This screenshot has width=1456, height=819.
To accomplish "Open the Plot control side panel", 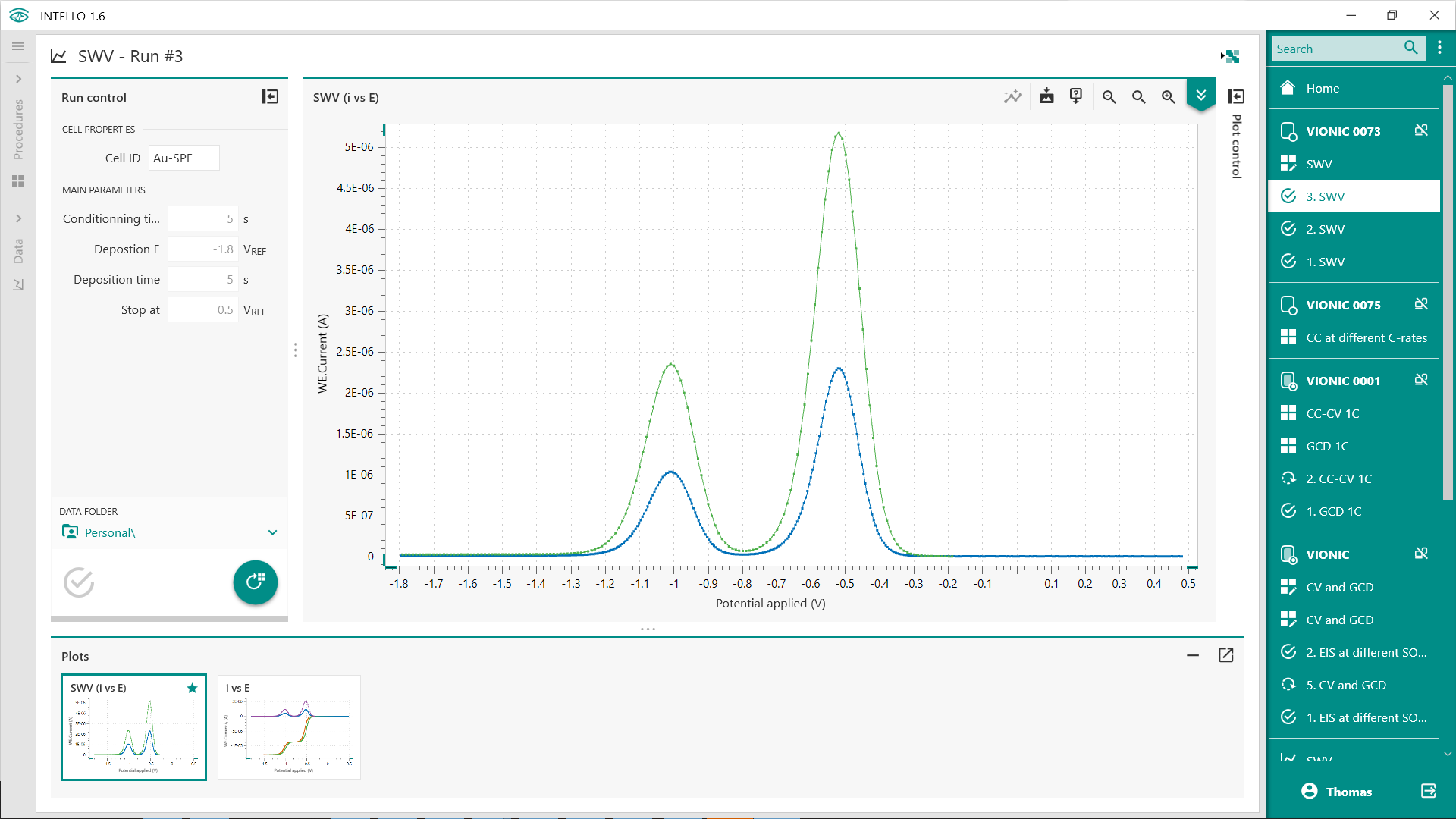I will (x=1236, y=96).
